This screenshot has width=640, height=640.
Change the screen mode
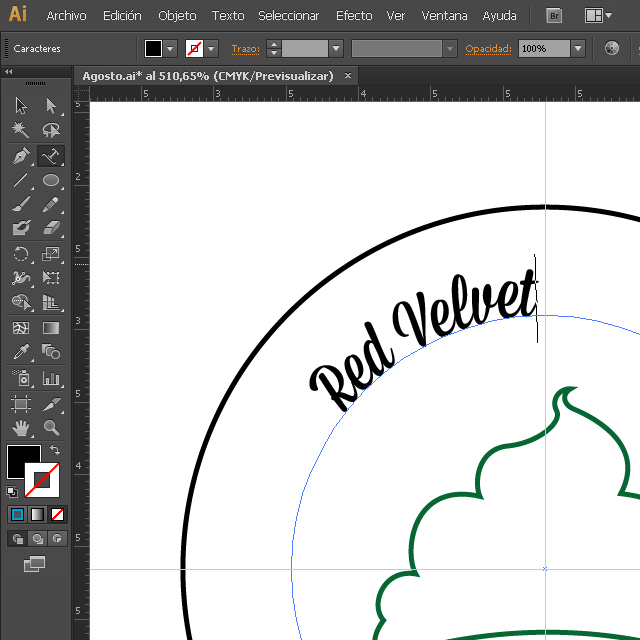pos(35,564)
